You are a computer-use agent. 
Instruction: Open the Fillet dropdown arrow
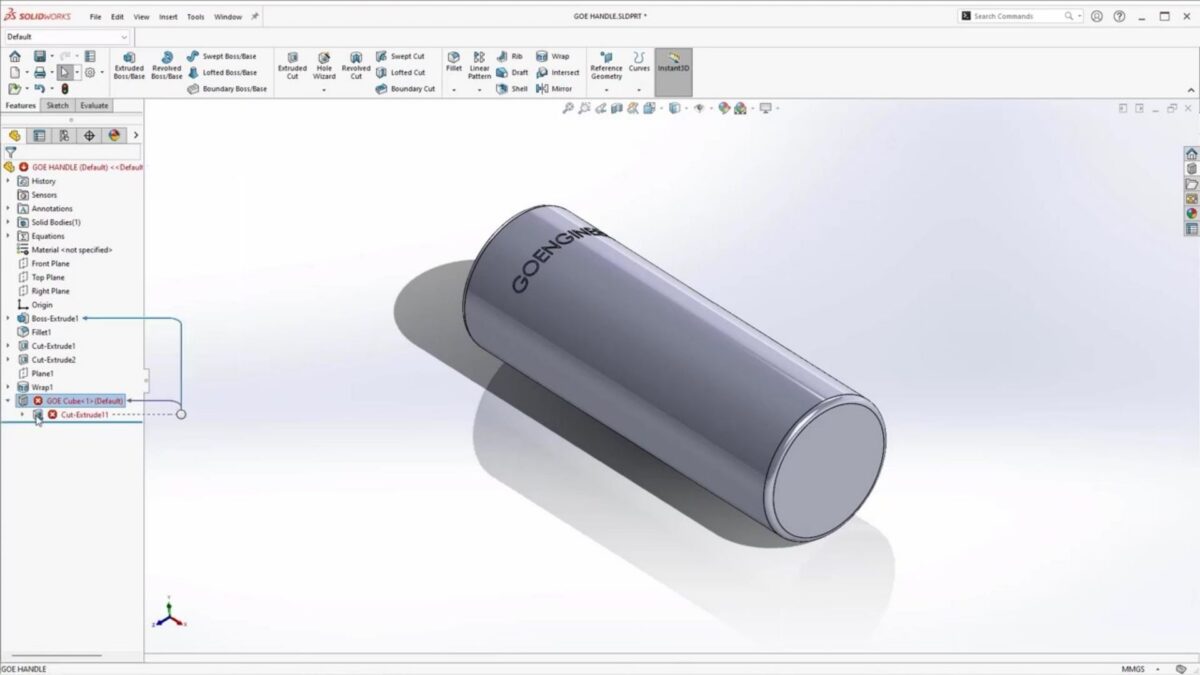(454, 90)
